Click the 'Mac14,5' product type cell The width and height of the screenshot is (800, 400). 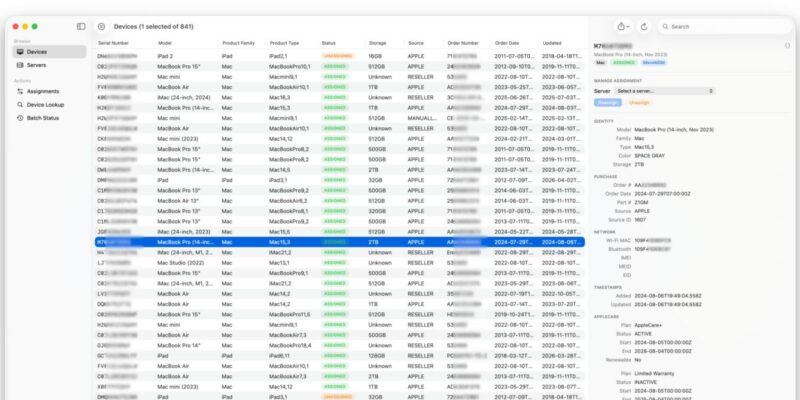point(279,170)
